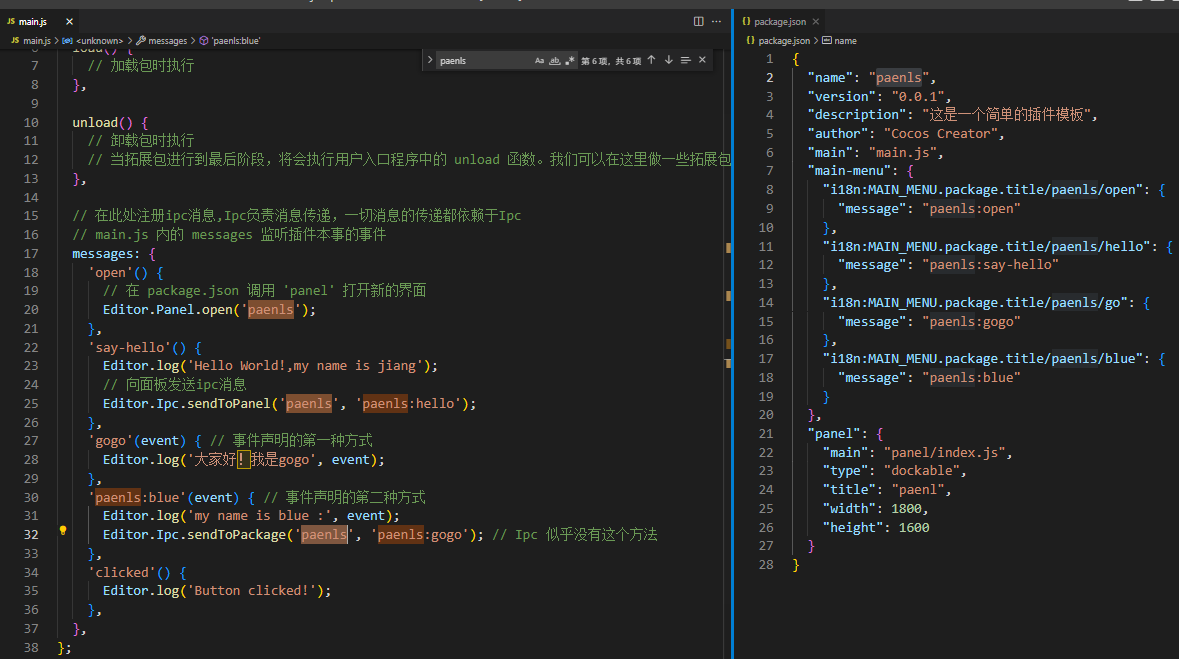Click the "Cocos Creator" author value

tap(940, 133)
